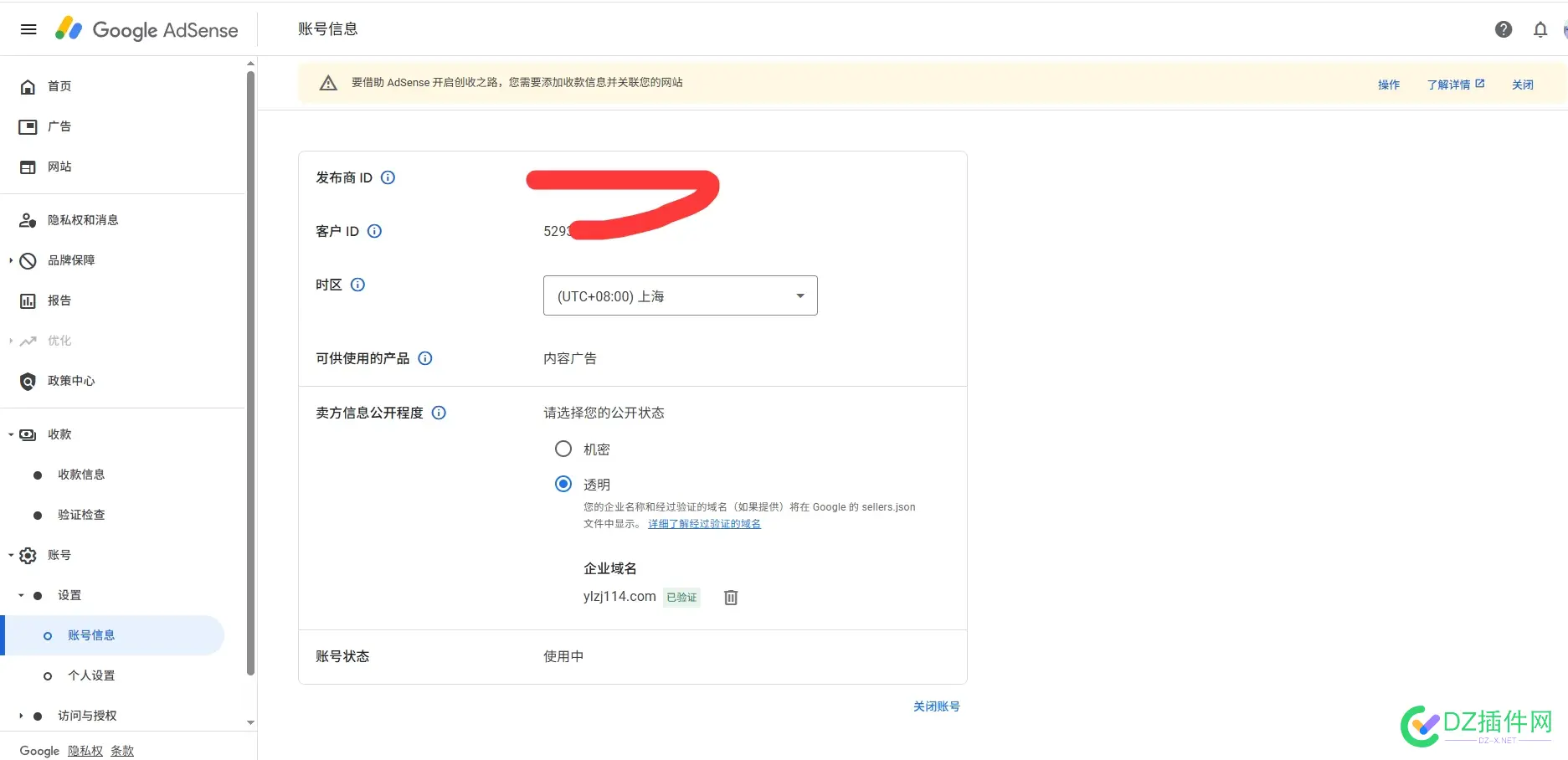Click the 报告 chart icon
This screenshot has width=1568, height=760.
click(x=28, y=300)
